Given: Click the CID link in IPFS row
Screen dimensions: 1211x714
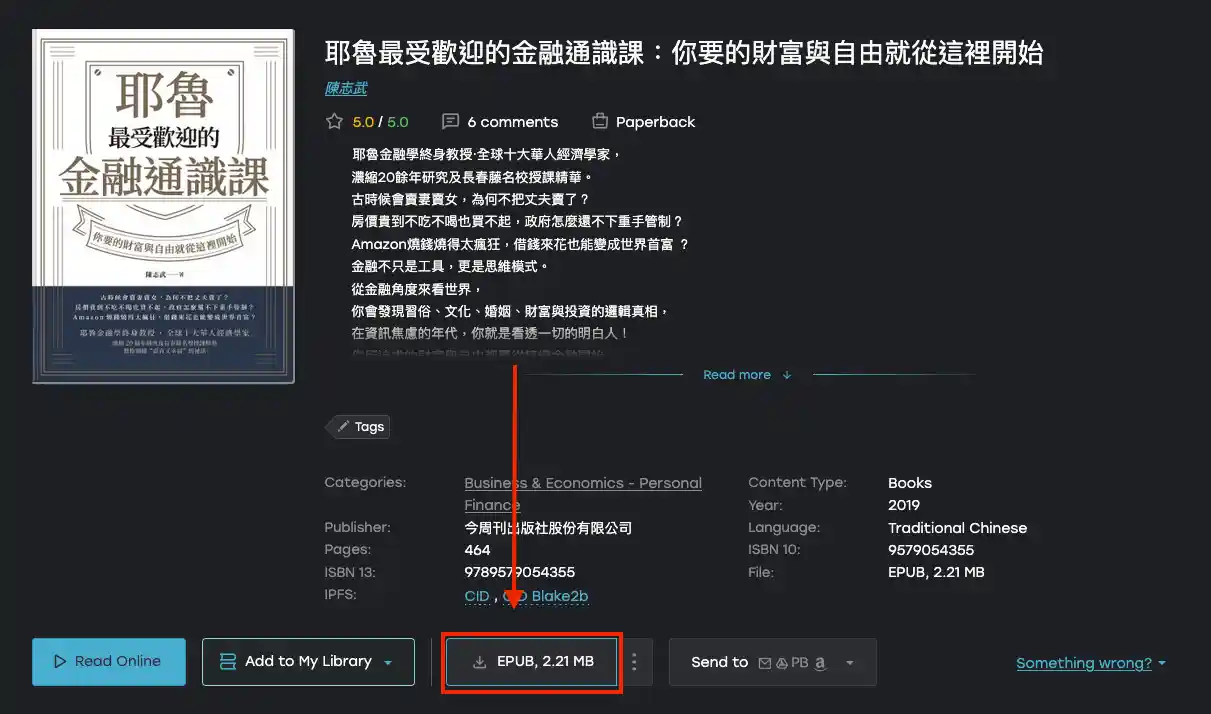Looking at the screenshot, I should (x=477, y=596).
